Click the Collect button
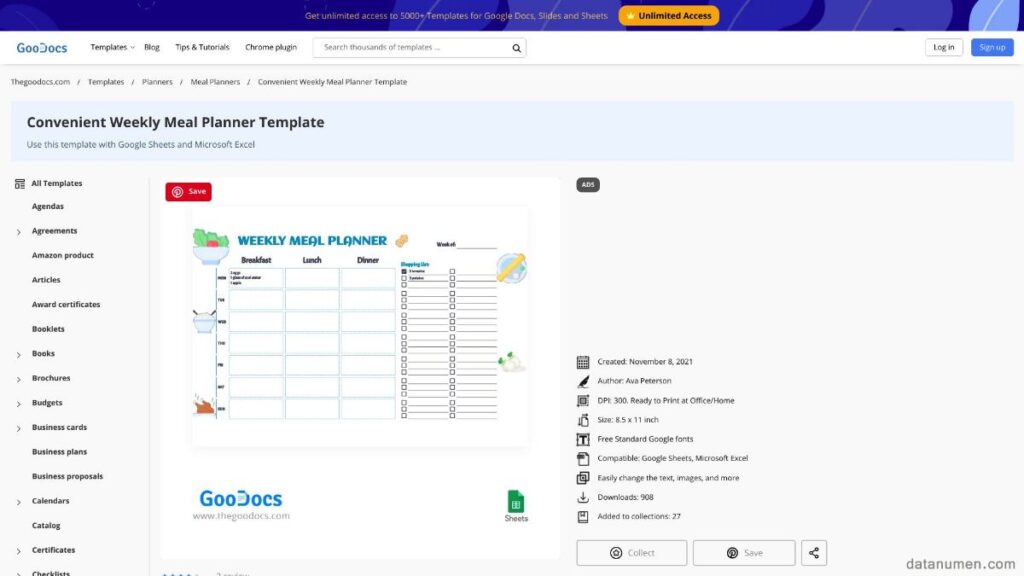Screen dimensions: 1024x576 pos(631,553)
